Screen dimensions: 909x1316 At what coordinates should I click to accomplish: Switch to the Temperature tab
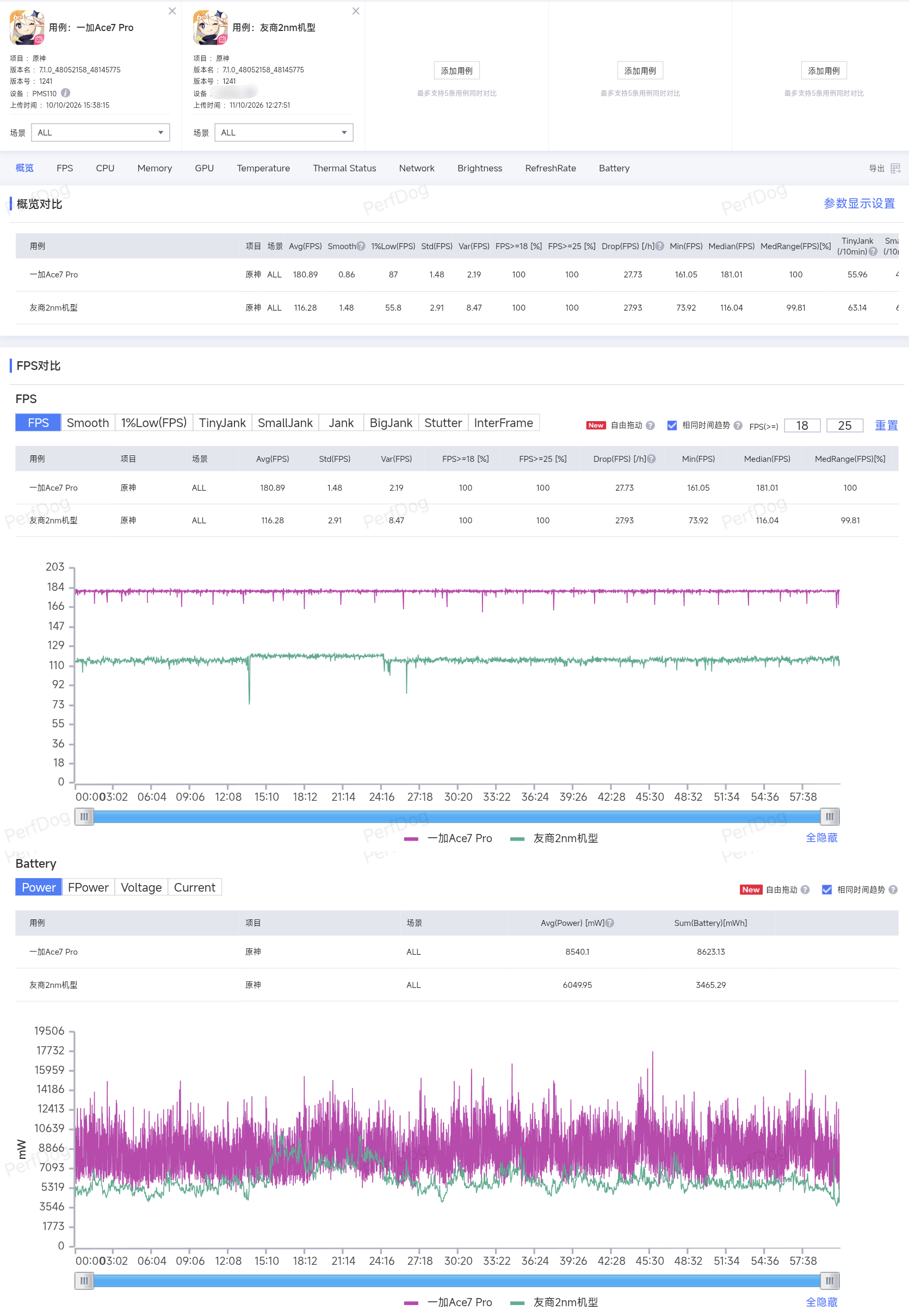pyautogui.click(x=263, y=169)
